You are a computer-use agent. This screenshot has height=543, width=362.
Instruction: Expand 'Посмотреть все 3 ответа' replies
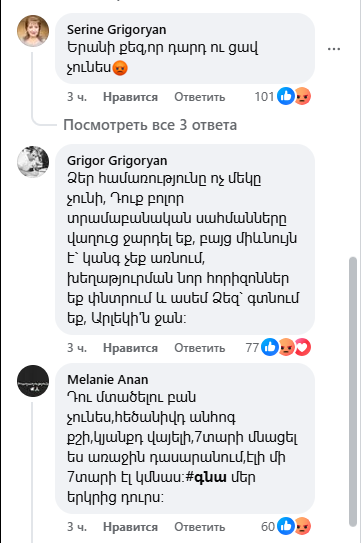coord(150,125)
